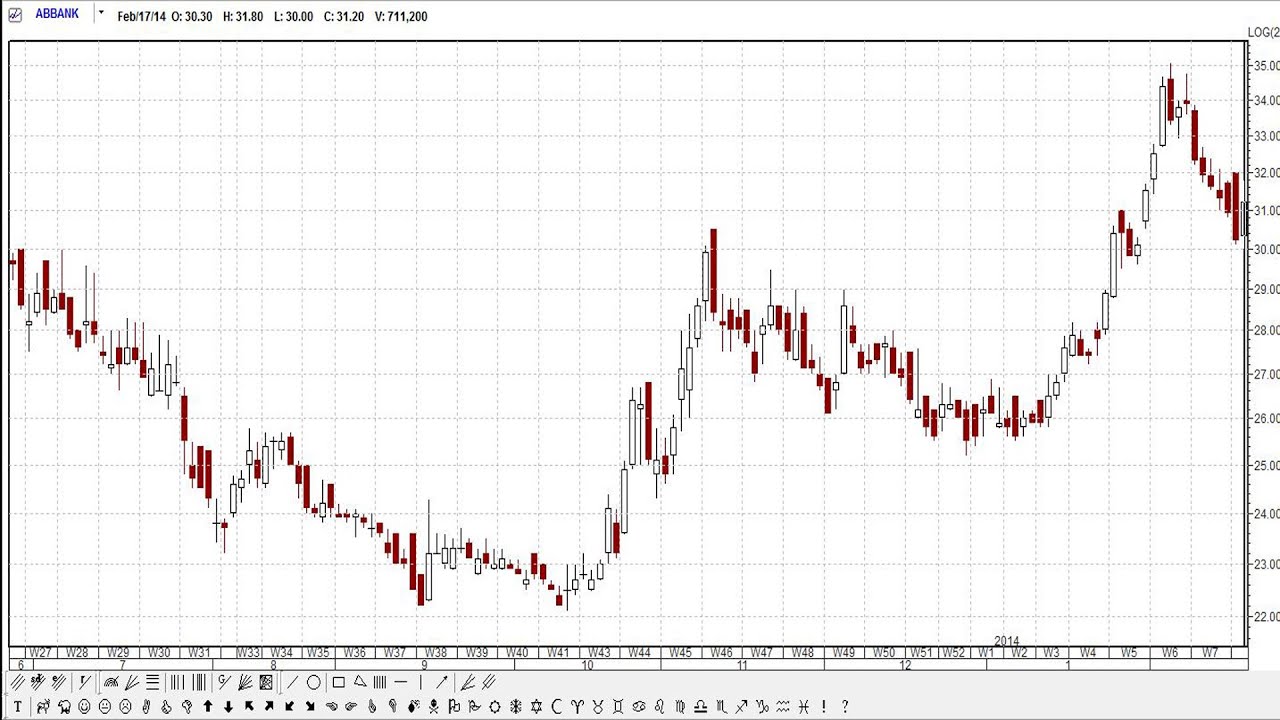Click the low value 'L: 30.00'

tap(293, 16)
